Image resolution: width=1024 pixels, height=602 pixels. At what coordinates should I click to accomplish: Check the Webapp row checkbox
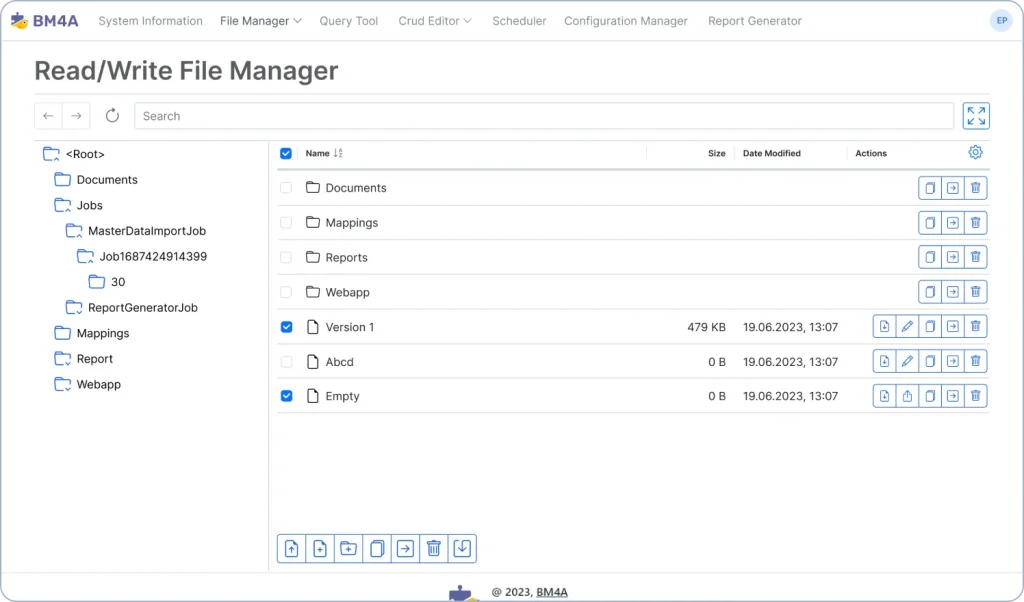286,292
